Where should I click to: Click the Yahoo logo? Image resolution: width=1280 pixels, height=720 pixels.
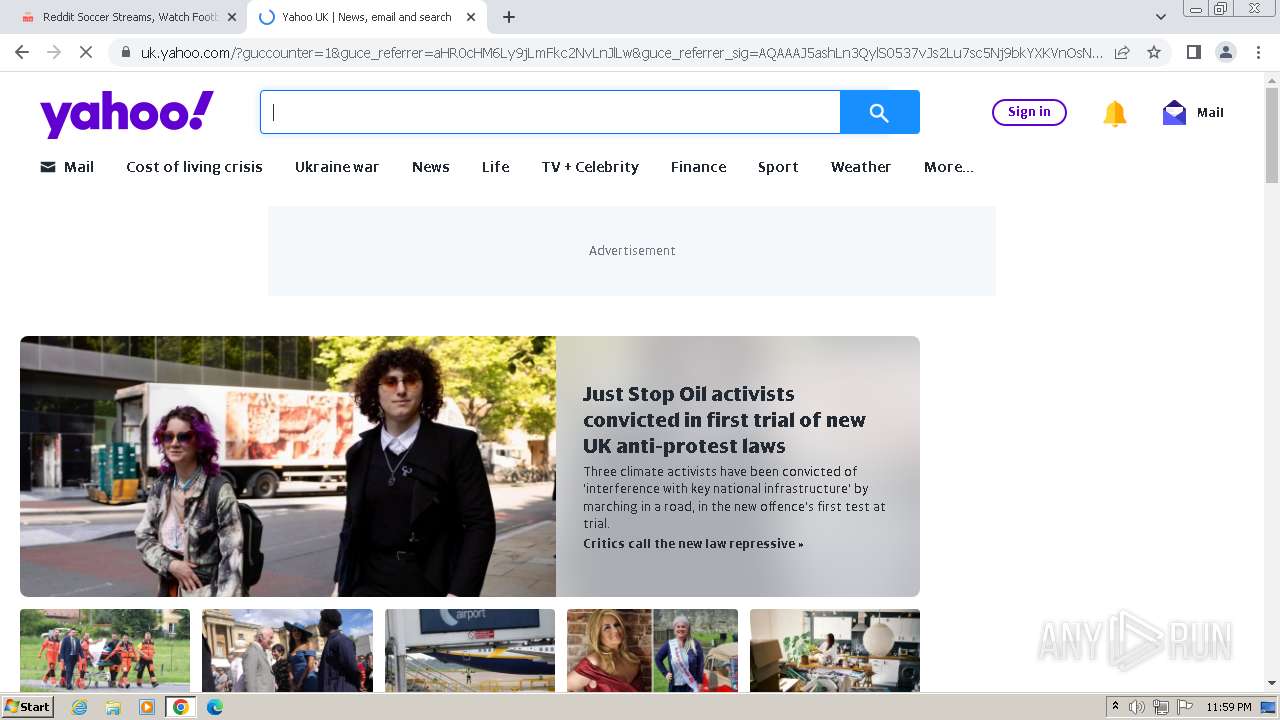tap(127, 113)
